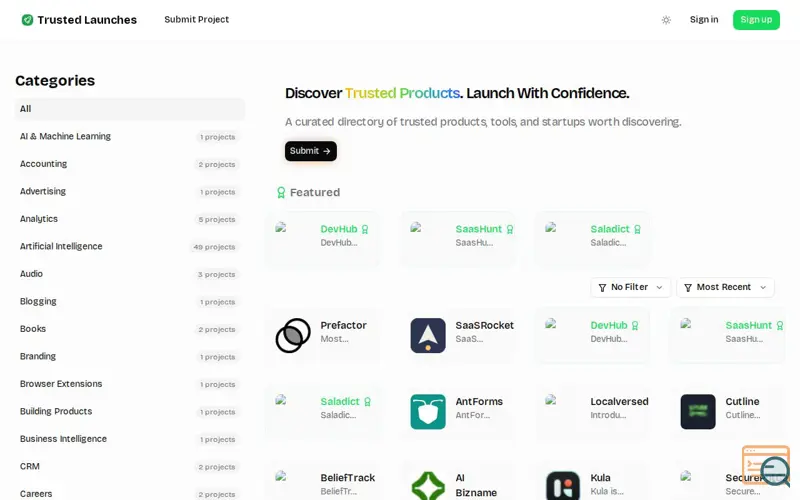Click the 3 projects count badge

[217, 274]
